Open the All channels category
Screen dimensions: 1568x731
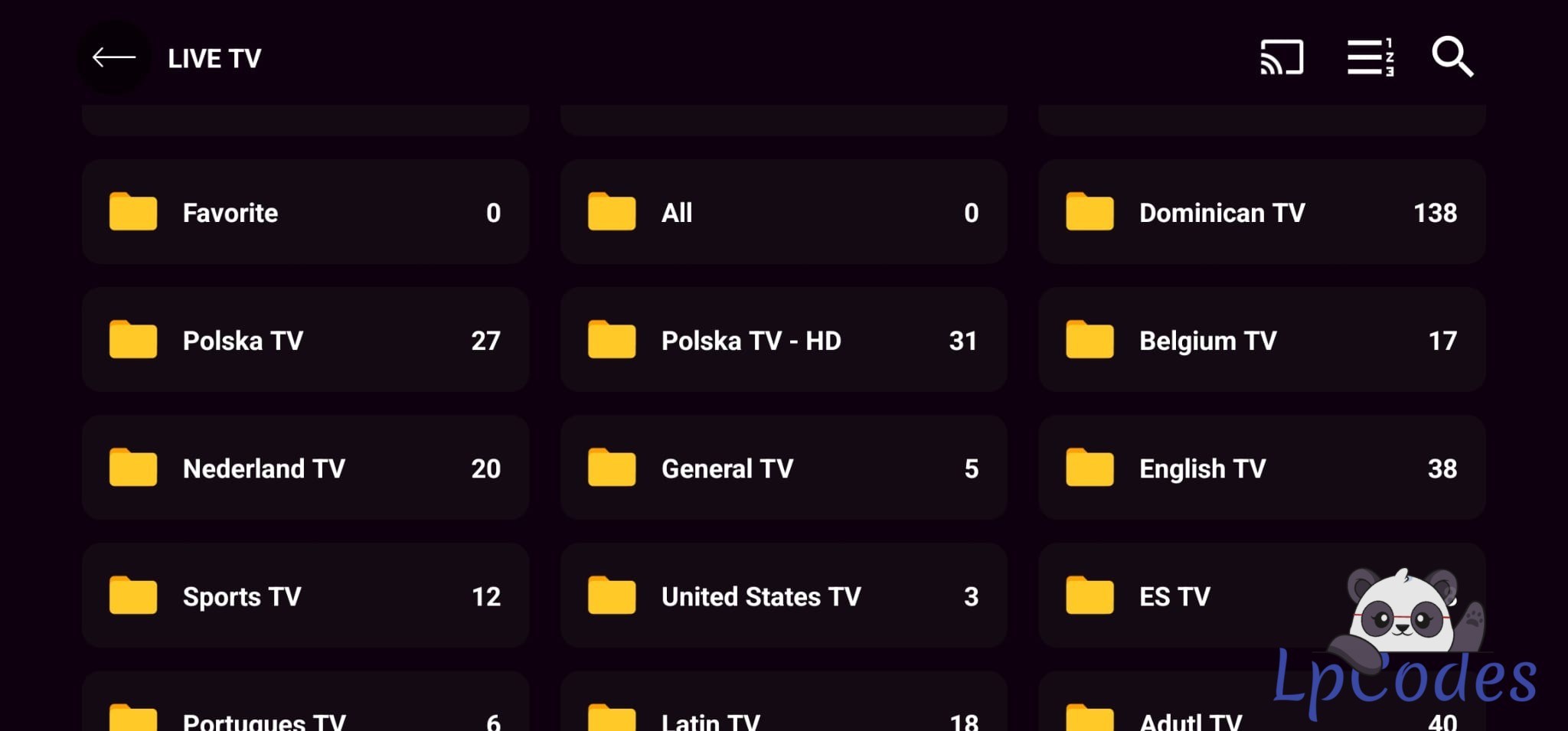click(x=782, y=212)
